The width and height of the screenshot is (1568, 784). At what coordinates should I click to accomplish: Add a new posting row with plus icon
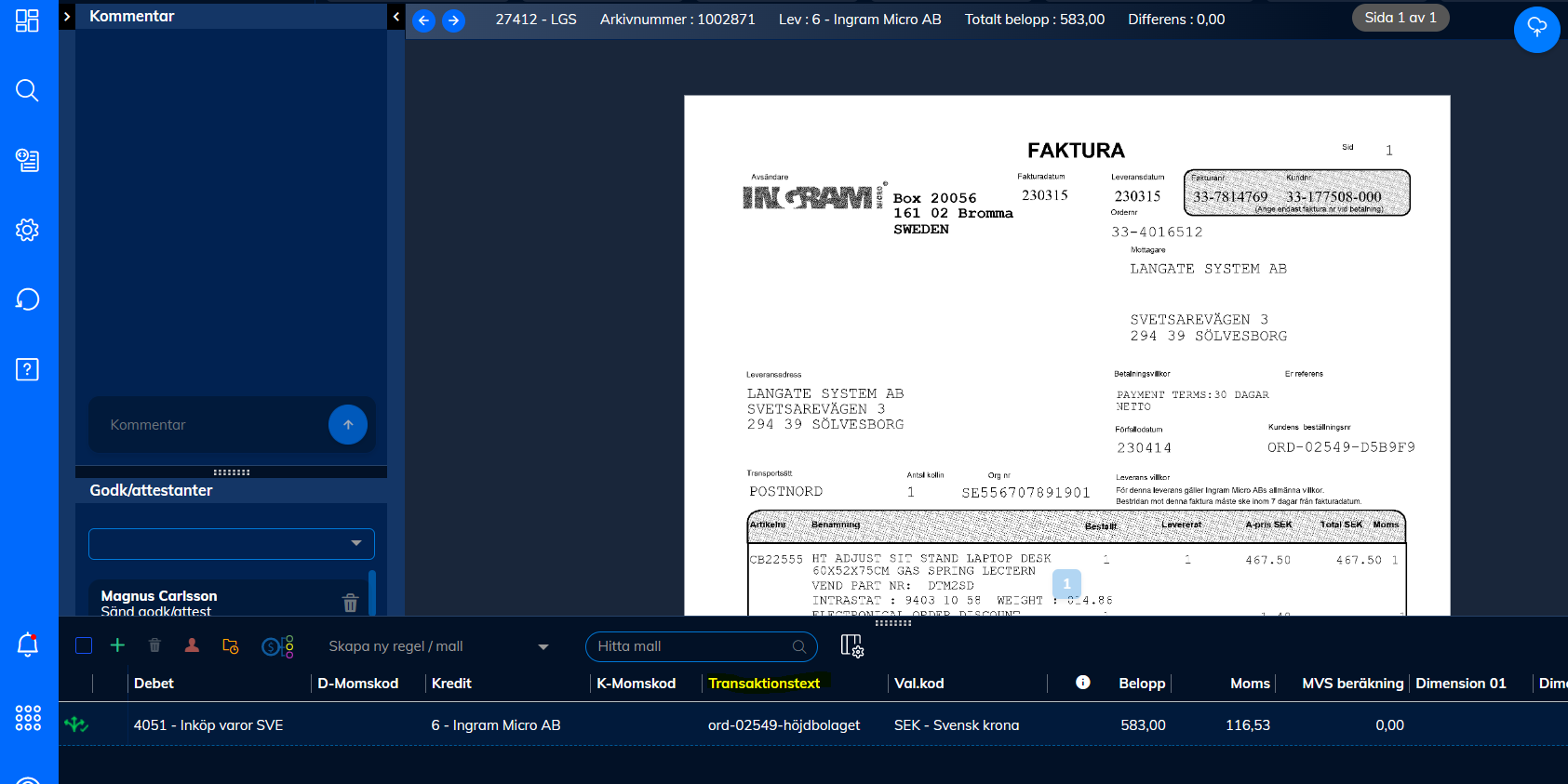pyautogui.click(x=117, y=645)
